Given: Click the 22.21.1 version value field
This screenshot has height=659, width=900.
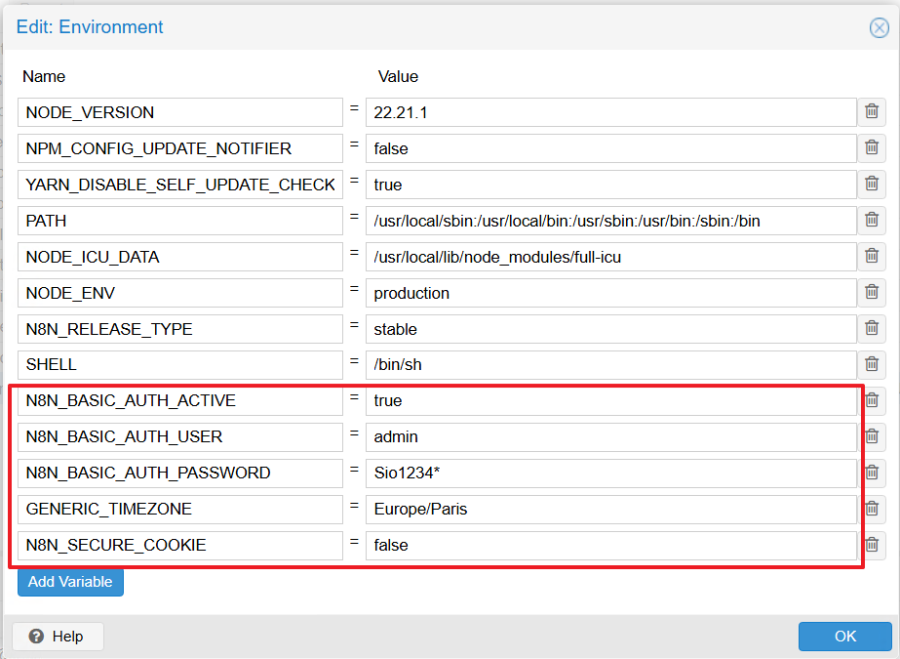Looking at the screenshot, I should pyautogui.click(x=610, y=113).
